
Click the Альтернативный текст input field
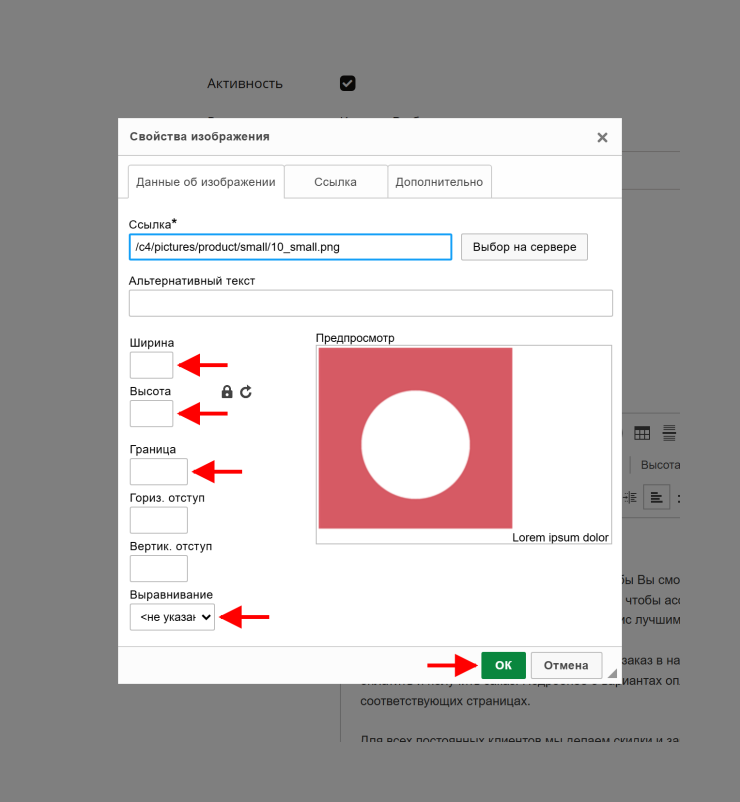371,303
